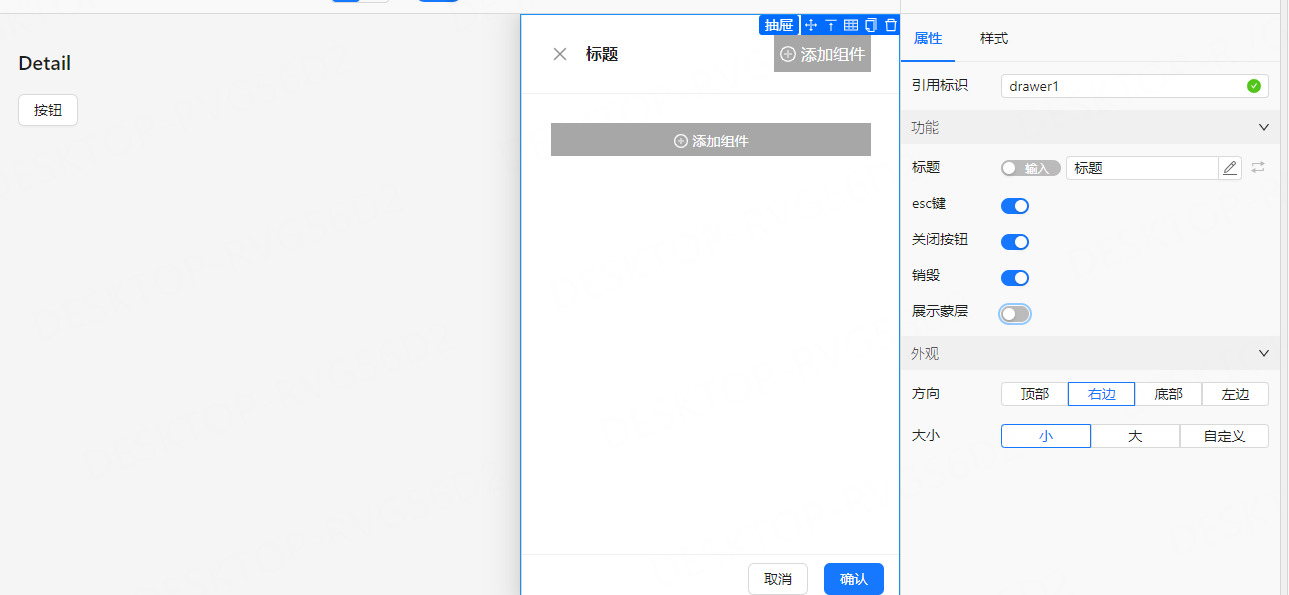Screen dimensions: 1289x595
Task: Click the 按钮 button under Detail
Action: tap(48, 110)
